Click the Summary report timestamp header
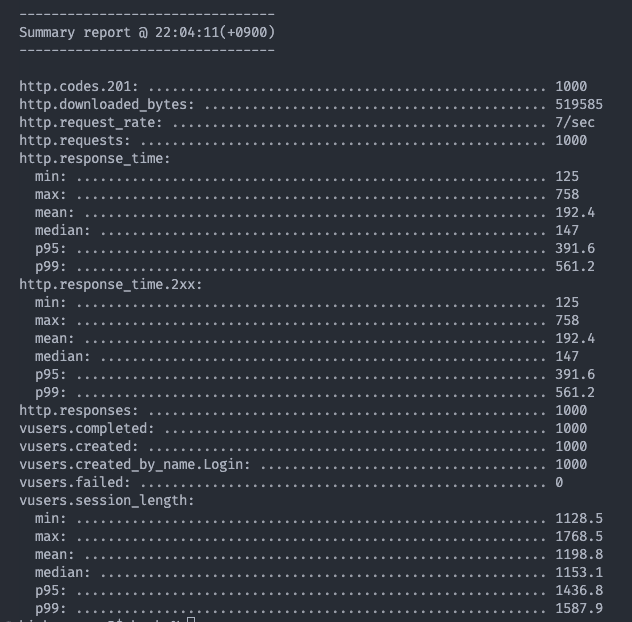Image resolution: width=632 pixels, height=622 pixels. click(x=147, y=32)
